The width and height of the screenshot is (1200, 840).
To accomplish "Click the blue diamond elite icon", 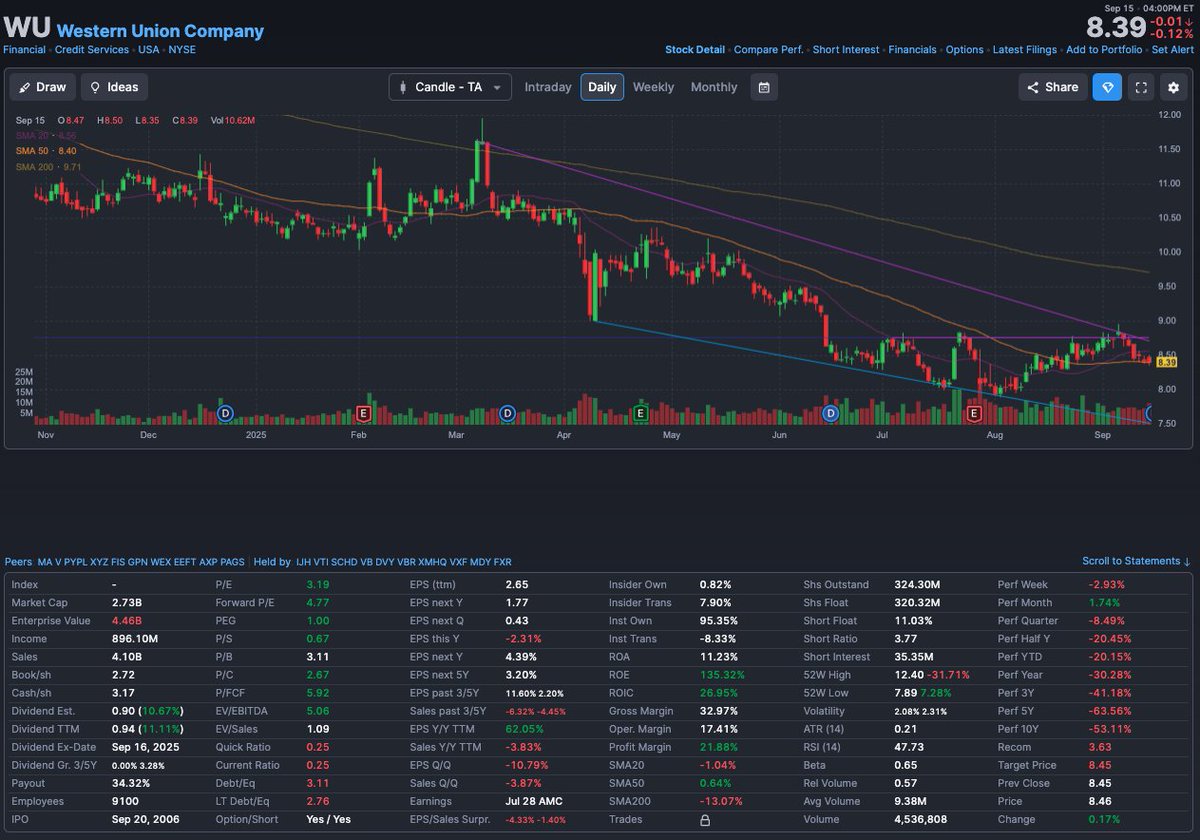I will [1107, 87].
